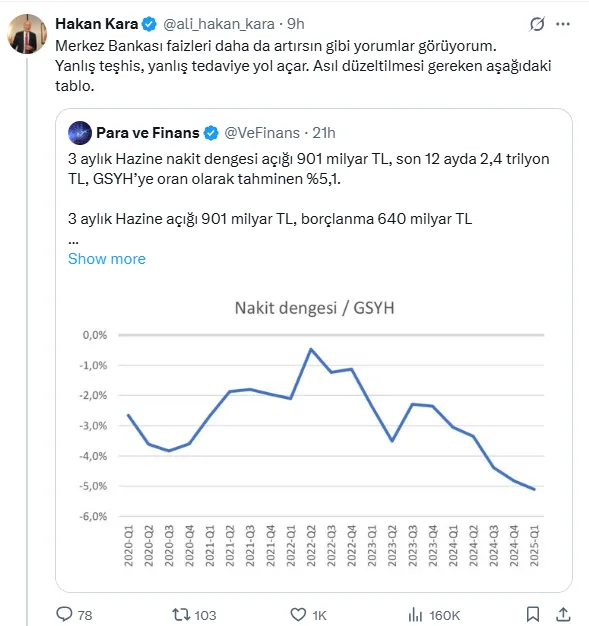
Task: Open the three-dot more options menu
Action: pyautogui.click(x=563, y=24)
